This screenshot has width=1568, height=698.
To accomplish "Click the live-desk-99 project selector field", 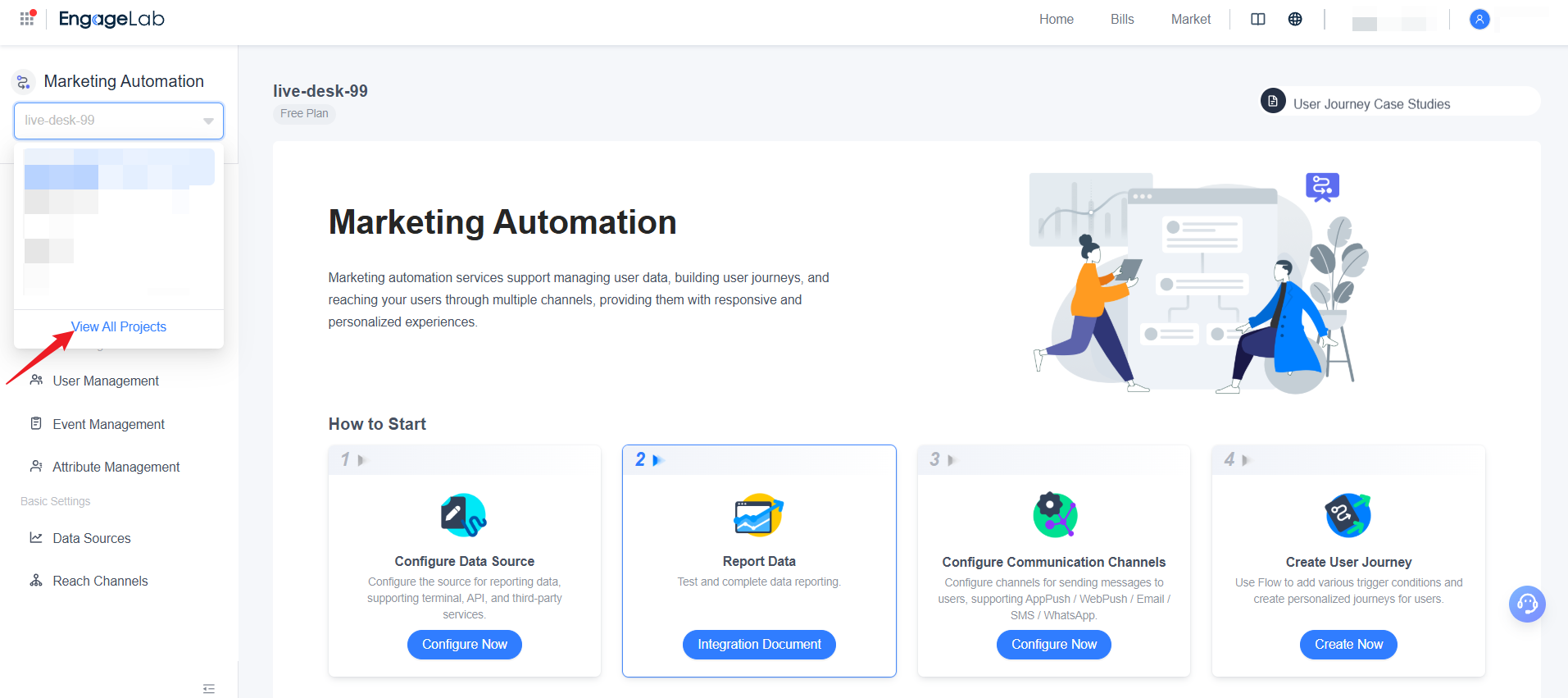I will pos(119,121).
